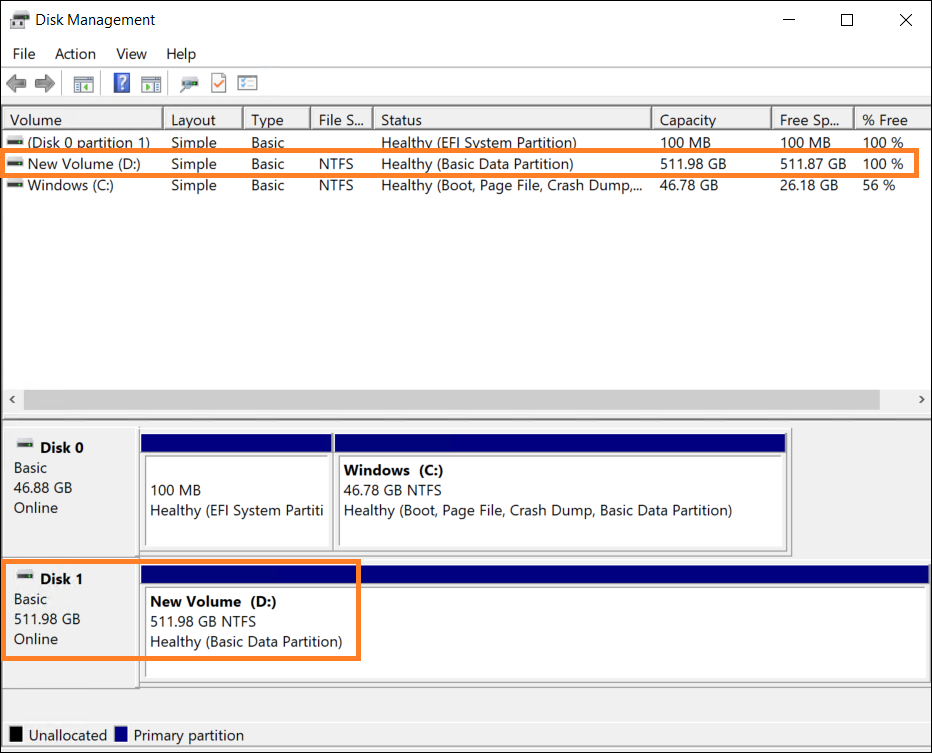The height and width of the screenshot is (753, 932).
Task: Toggle the Show/Hide Console Tree toolbar icon
Action: [x=84, y=83]
